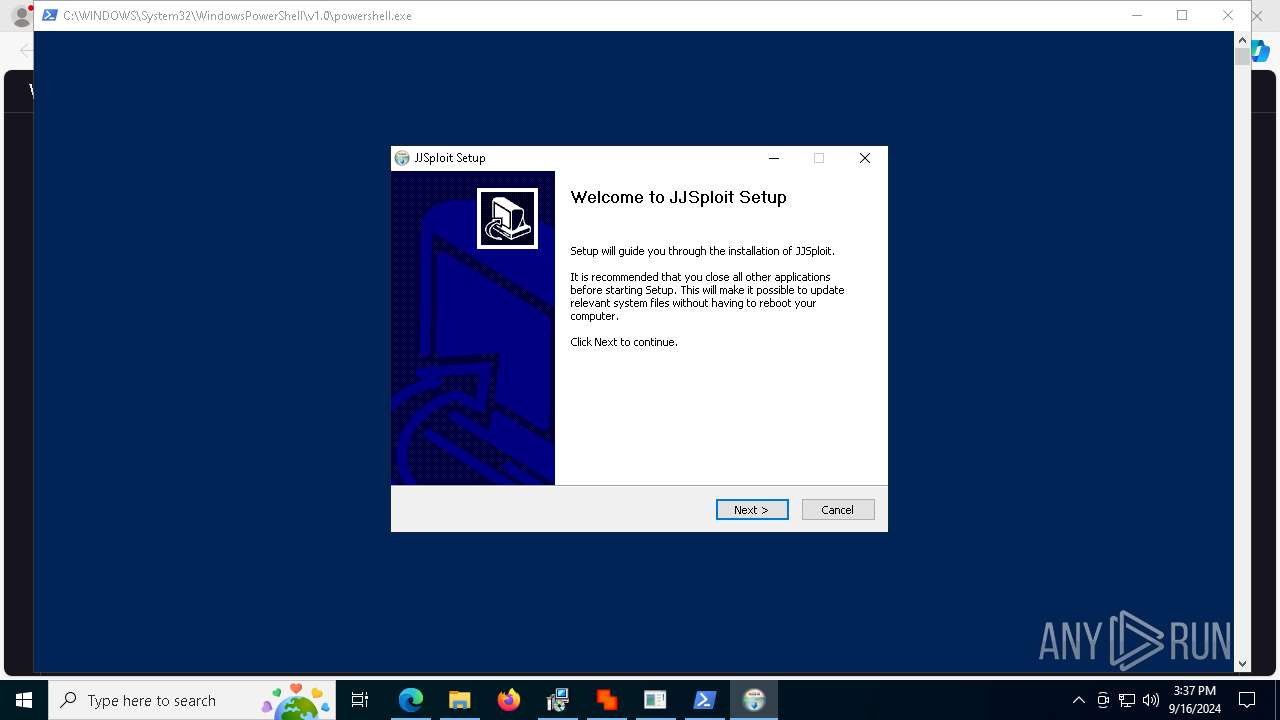Click the PowerShell icon in window title bar

click(x=49, y=15)
